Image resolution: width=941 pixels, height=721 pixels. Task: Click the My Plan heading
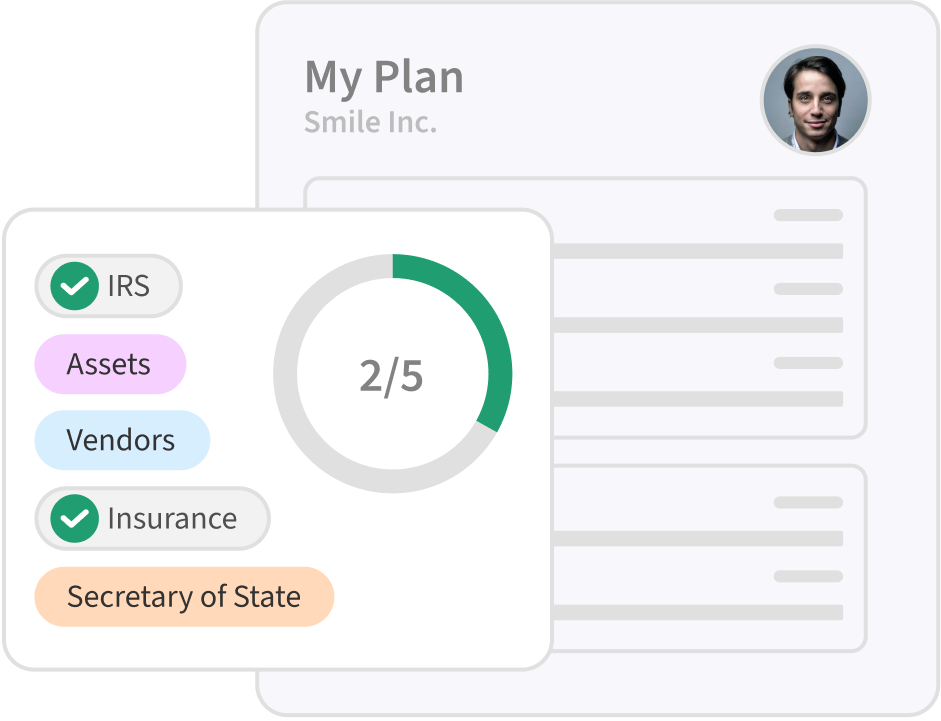coord(384,77)
